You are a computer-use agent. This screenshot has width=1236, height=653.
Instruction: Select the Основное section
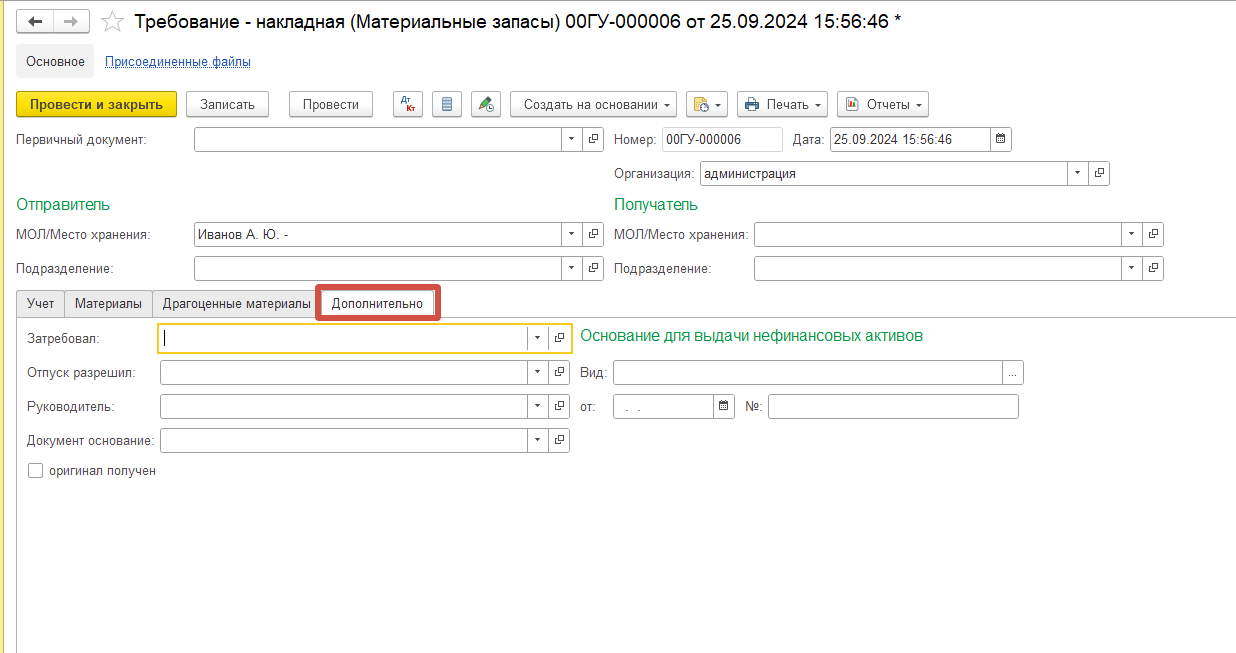[x=56, y=61]
